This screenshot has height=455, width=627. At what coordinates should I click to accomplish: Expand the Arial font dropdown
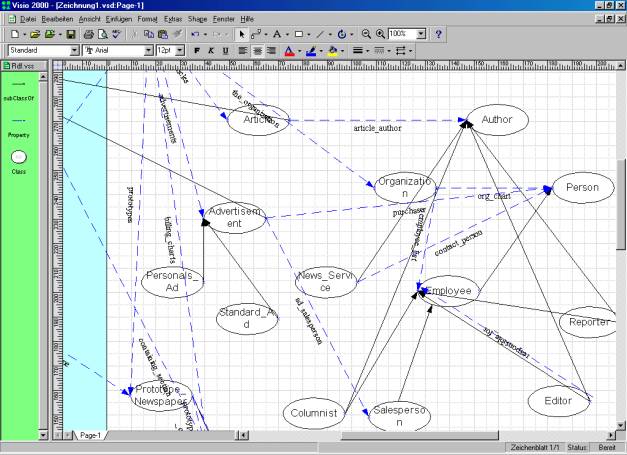pos(149,50)
